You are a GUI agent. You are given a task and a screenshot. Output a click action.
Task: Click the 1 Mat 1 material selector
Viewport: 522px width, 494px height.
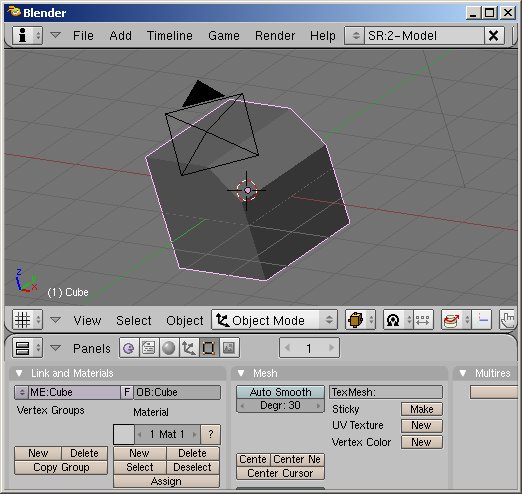167,434
